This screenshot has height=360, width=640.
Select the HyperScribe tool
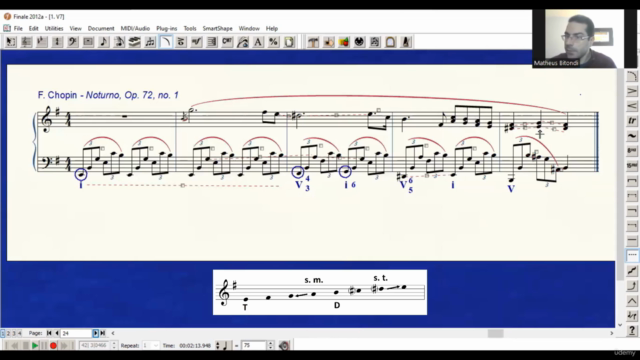[x=135, y=42]
